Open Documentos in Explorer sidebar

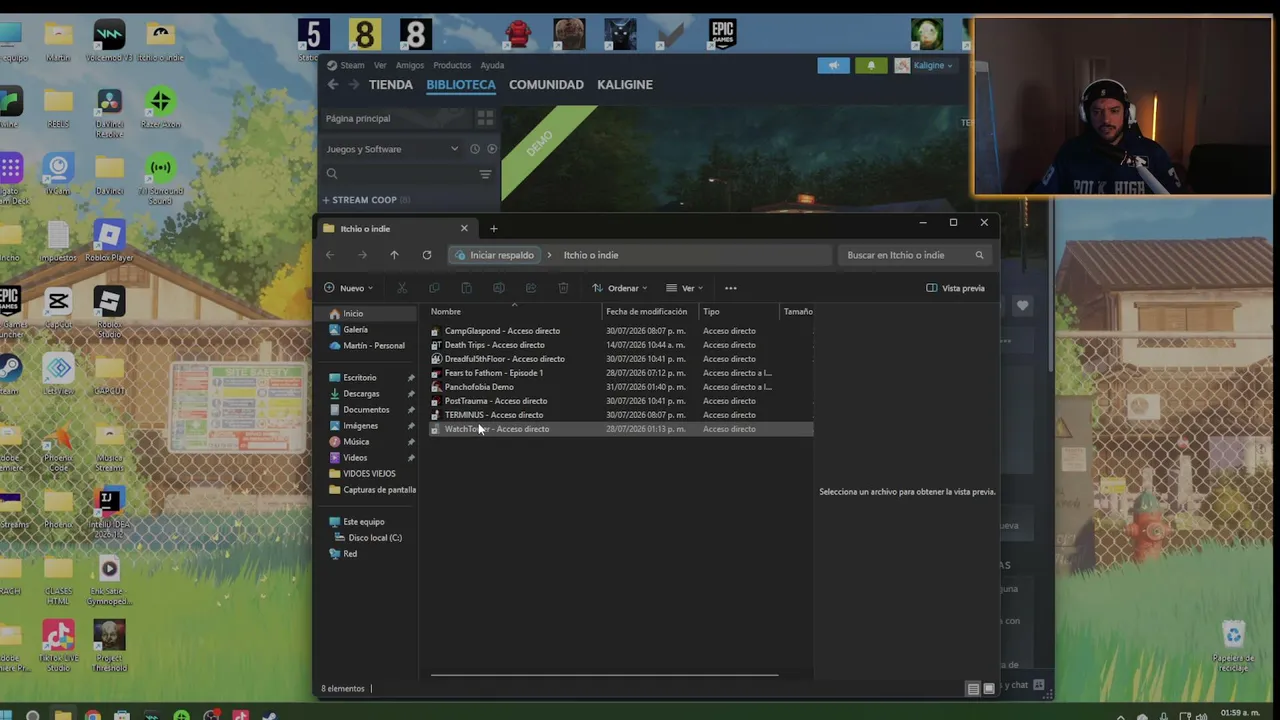367,410
